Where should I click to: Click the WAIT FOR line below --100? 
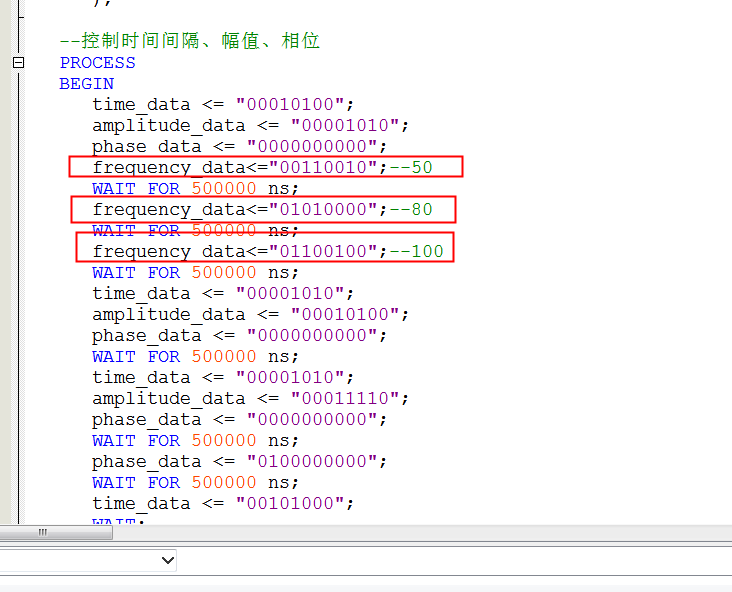coord(195,273)
